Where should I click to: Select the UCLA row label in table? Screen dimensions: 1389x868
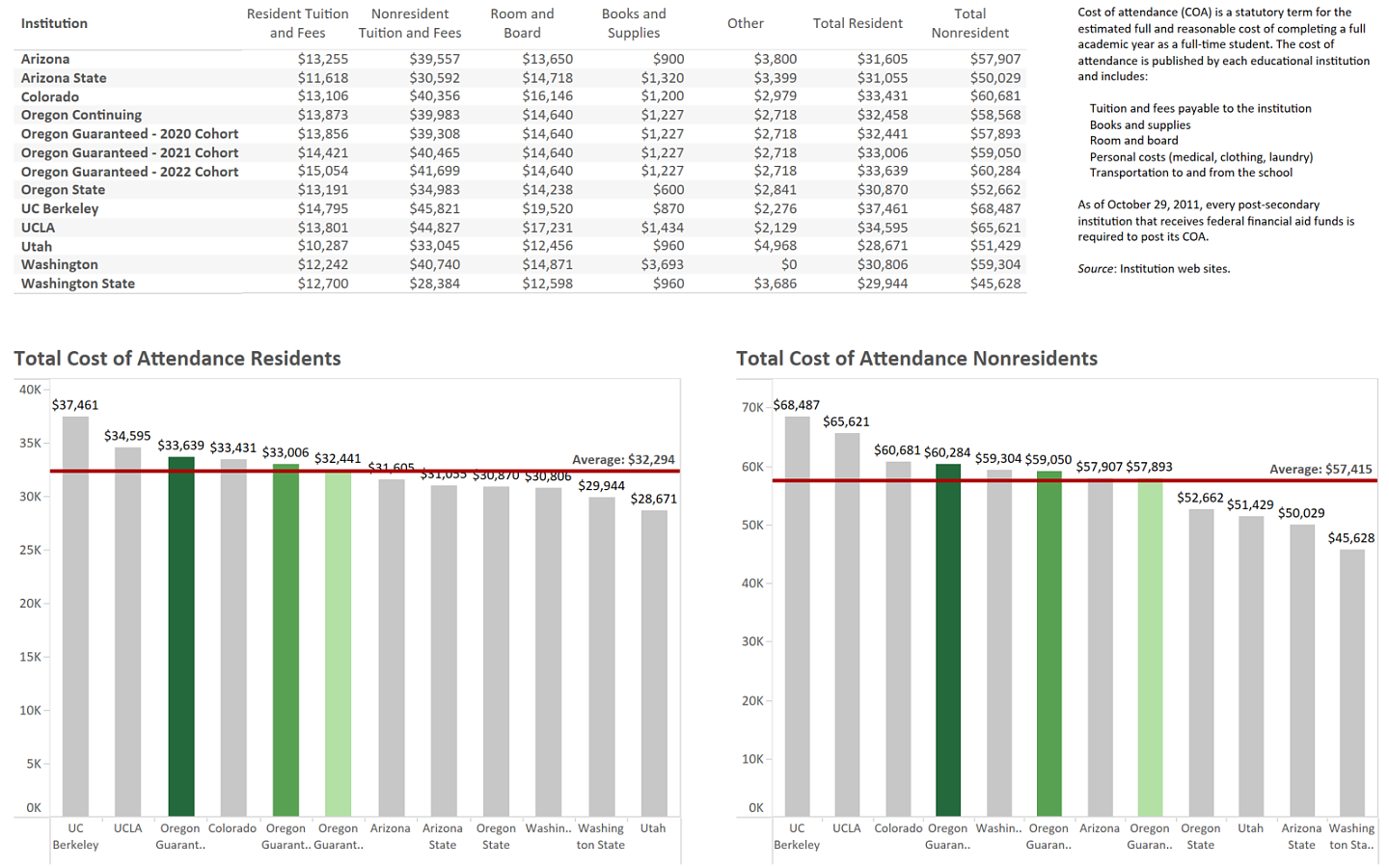(38, 228)
